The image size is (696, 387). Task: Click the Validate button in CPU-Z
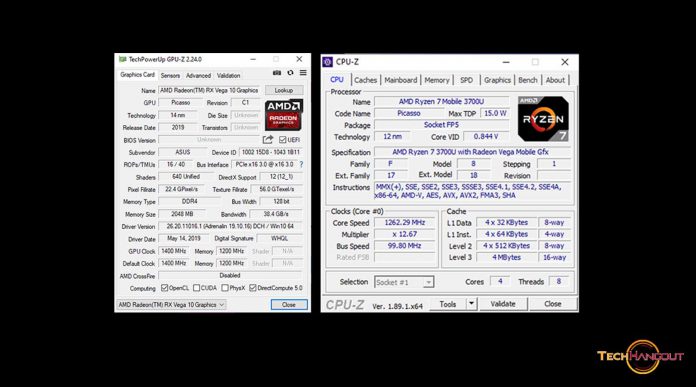[503, 304]
